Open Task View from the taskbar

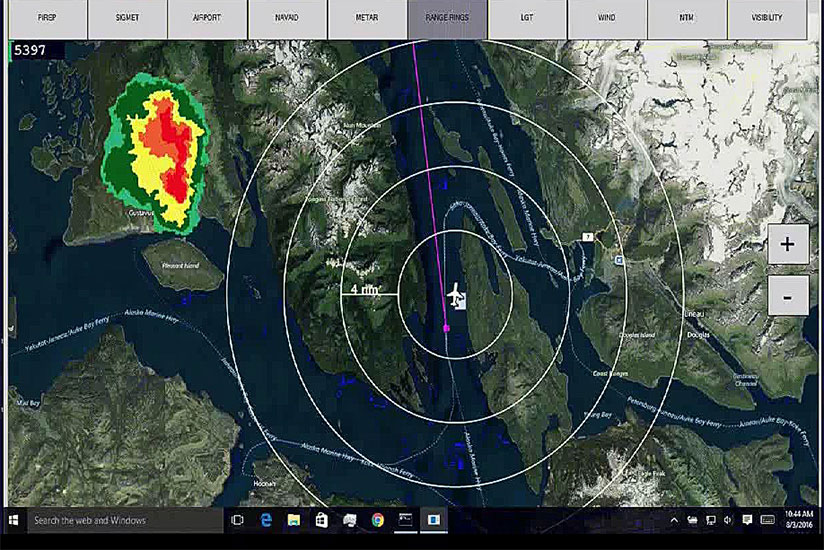237,520
